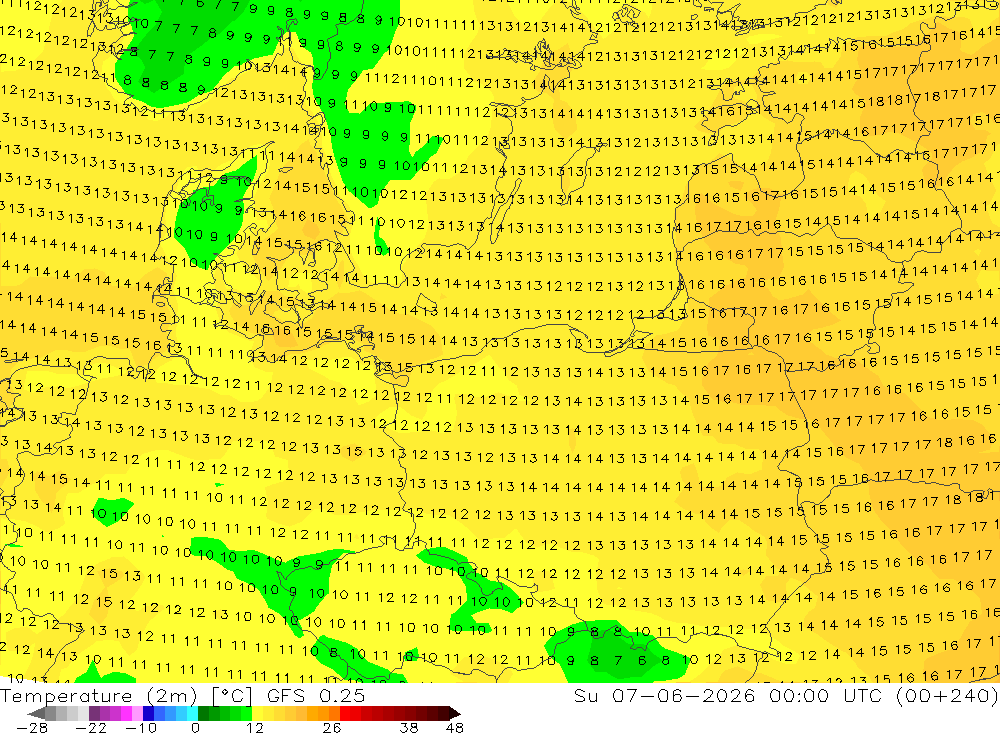Click the -28 legend scale value
The width and height of the screenshot is (1000, 733).
pos(32,727)
